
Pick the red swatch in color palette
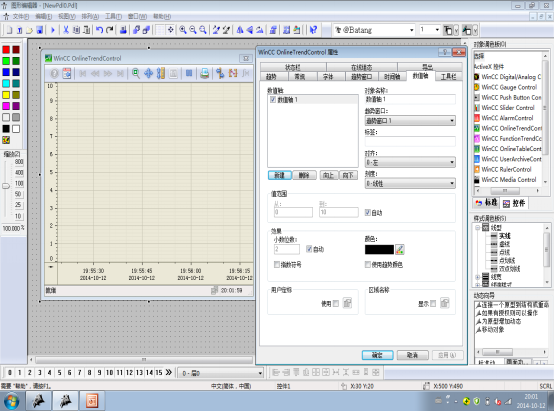pyautogui.click(x=6, y=49)
